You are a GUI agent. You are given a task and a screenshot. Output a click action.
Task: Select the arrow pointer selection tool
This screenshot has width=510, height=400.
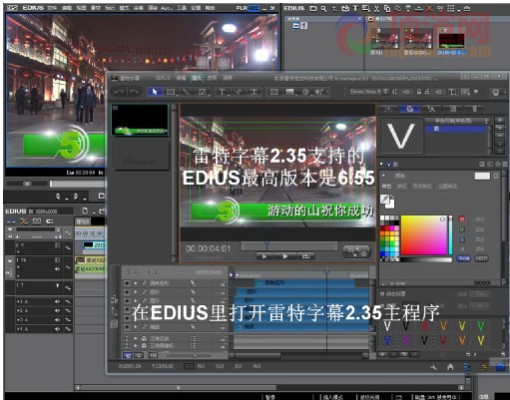(x=154, y=92)
